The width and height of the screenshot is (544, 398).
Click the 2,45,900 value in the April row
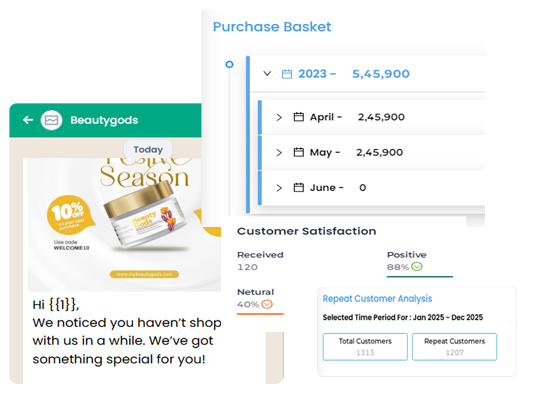(x=381, y=117)
